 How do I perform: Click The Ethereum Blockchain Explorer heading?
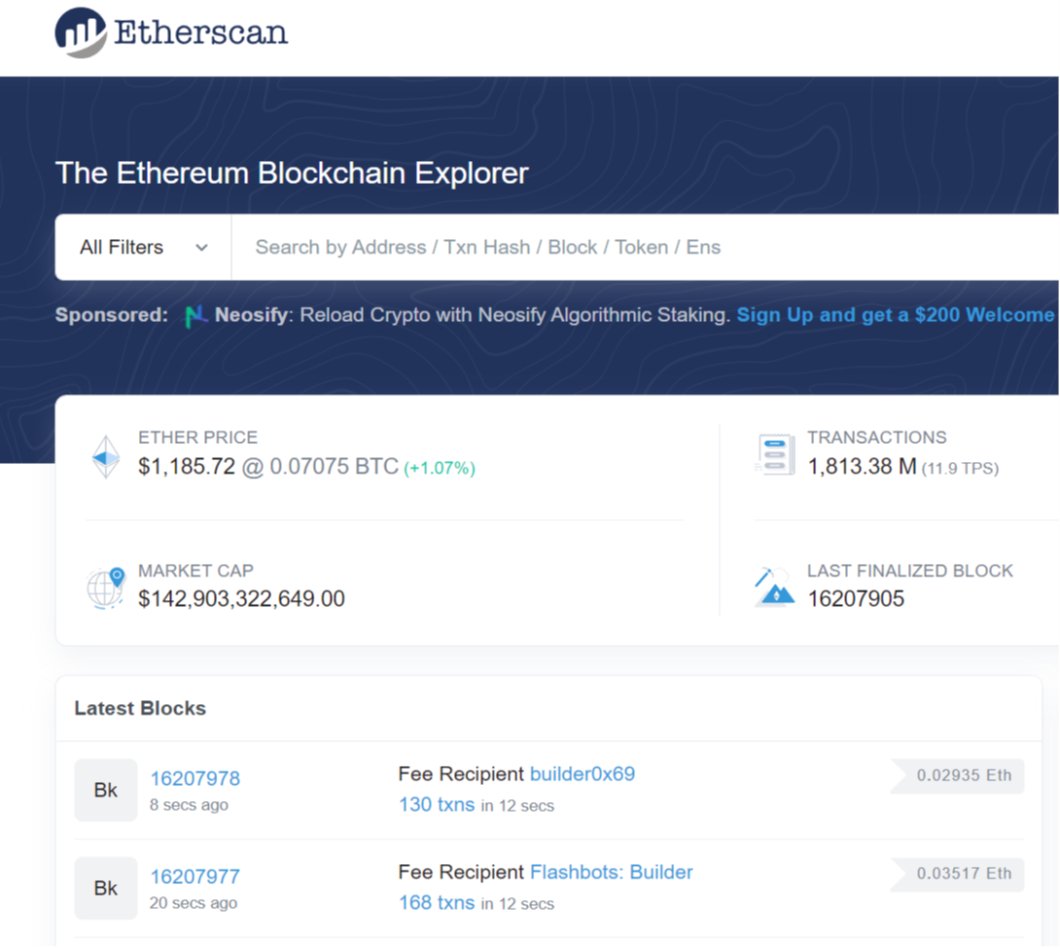click(x=291, y=173)
